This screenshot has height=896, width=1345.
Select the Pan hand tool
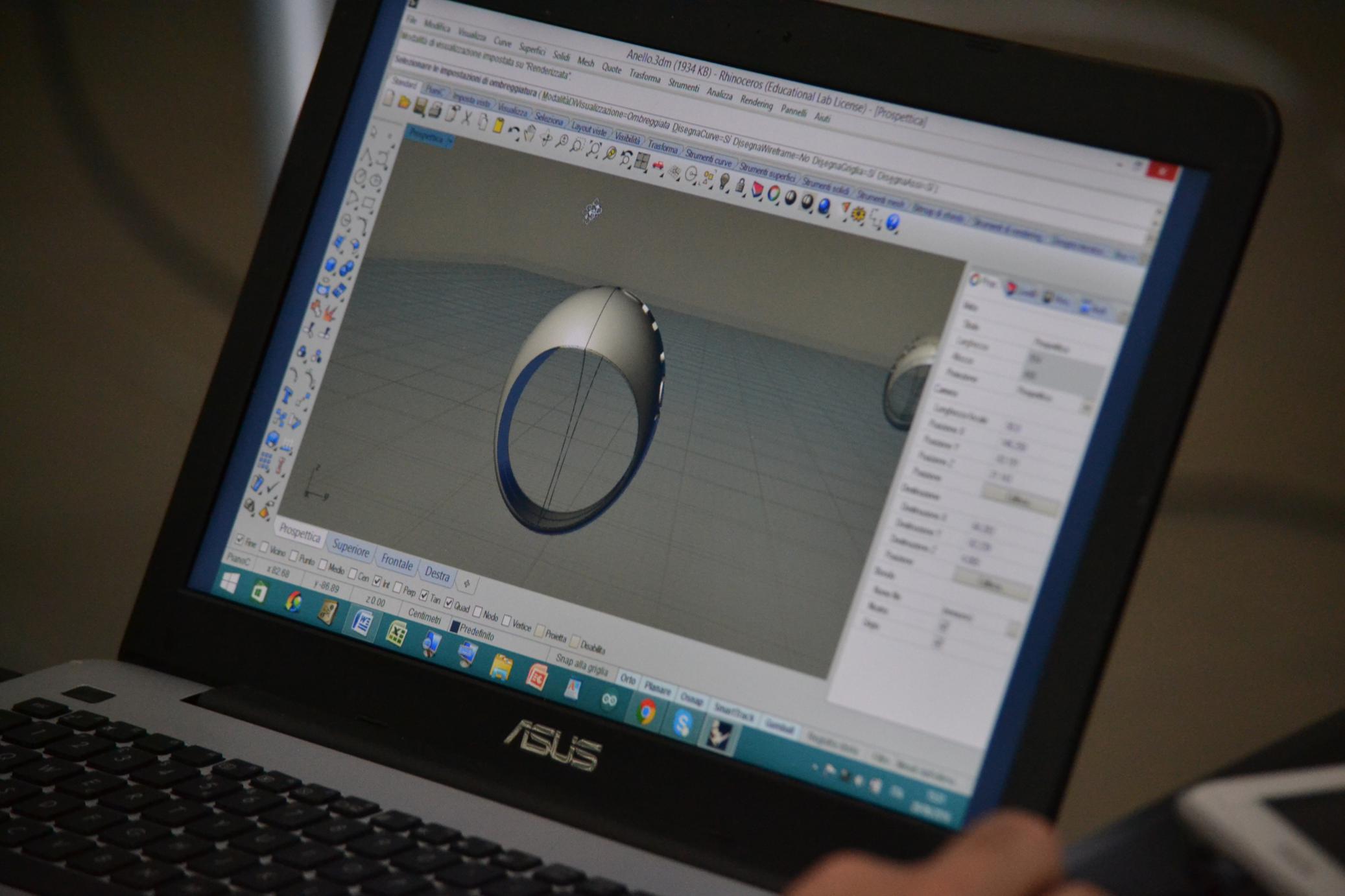(x=530, y=134)
